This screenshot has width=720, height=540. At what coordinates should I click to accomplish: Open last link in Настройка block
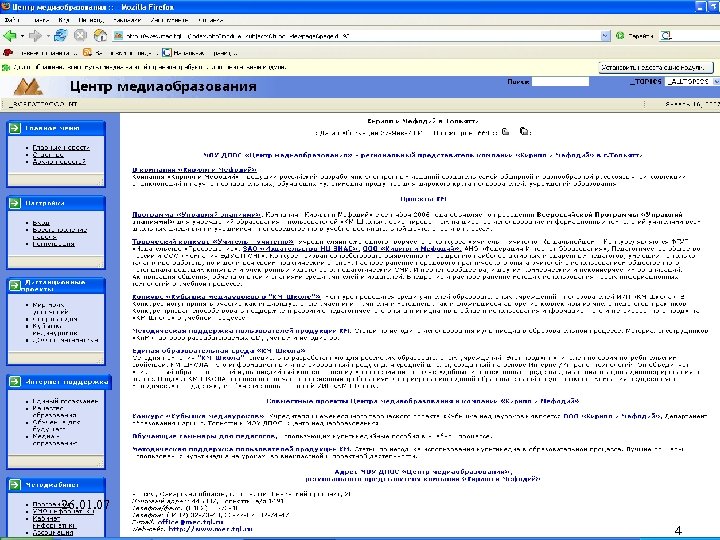click(53, 244)
